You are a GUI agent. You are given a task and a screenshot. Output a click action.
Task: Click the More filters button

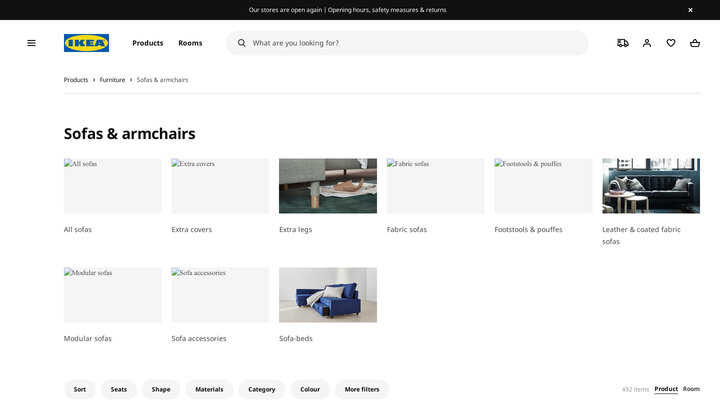[x=362, y=389]
